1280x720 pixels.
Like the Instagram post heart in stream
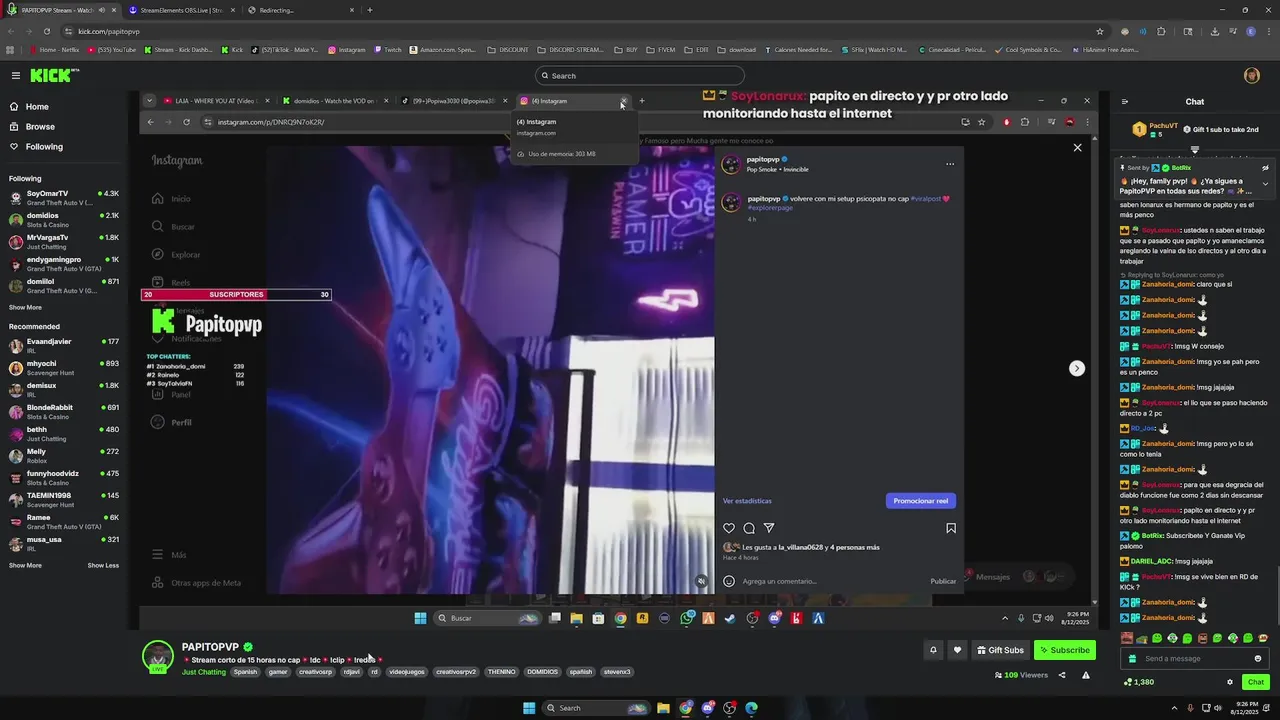click(729, 528)
